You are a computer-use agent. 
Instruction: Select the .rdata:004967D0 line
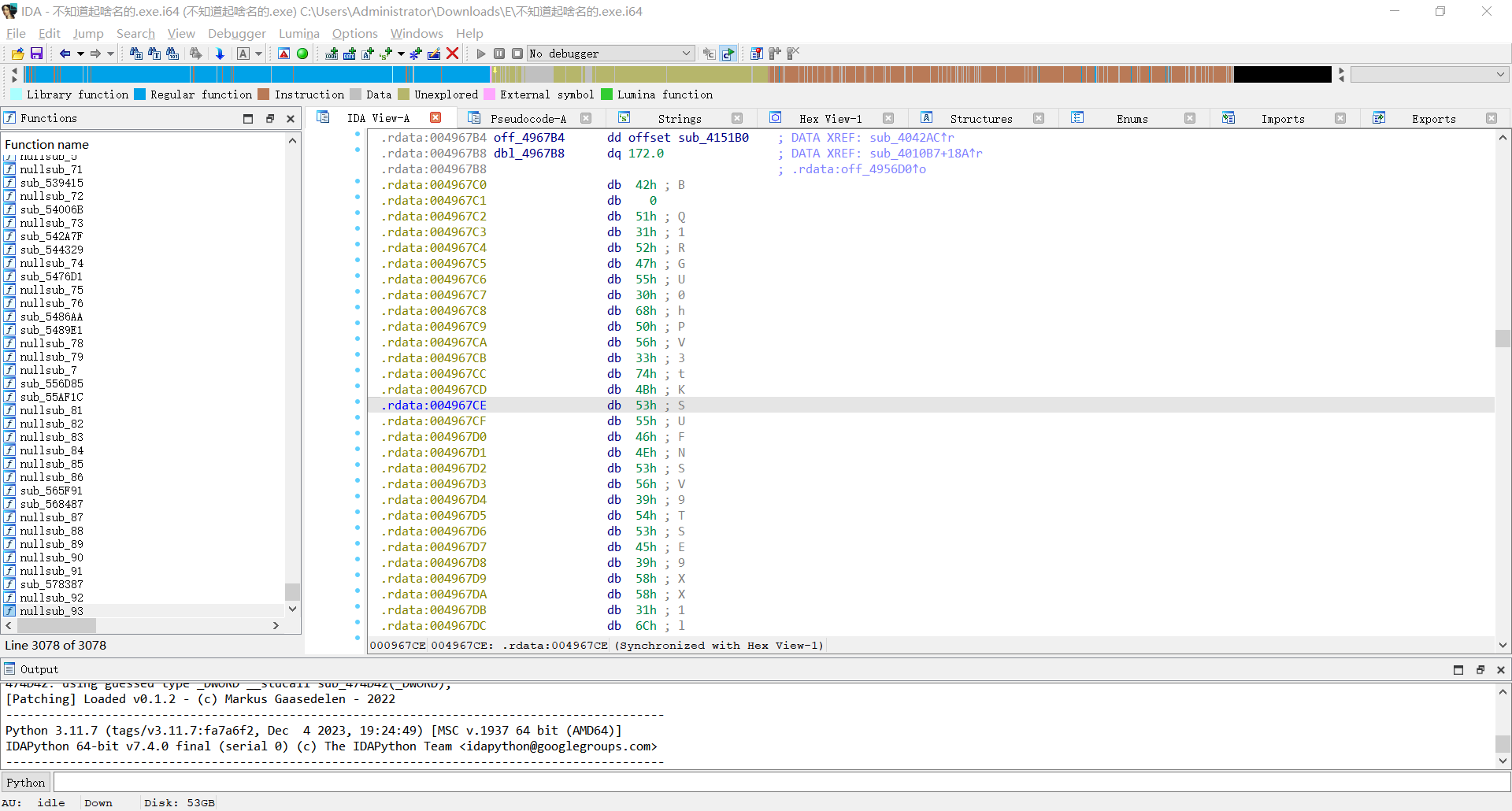[x=931, y=436]
